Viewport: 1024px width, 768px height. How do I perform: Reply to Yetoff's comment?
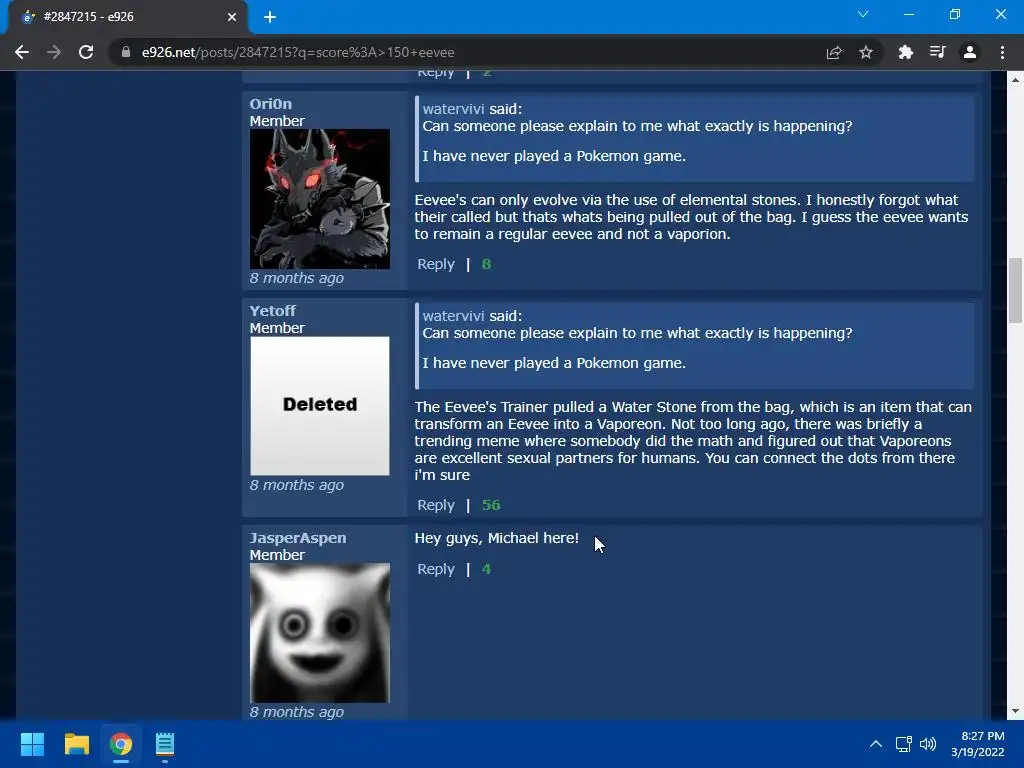(436, 505)
